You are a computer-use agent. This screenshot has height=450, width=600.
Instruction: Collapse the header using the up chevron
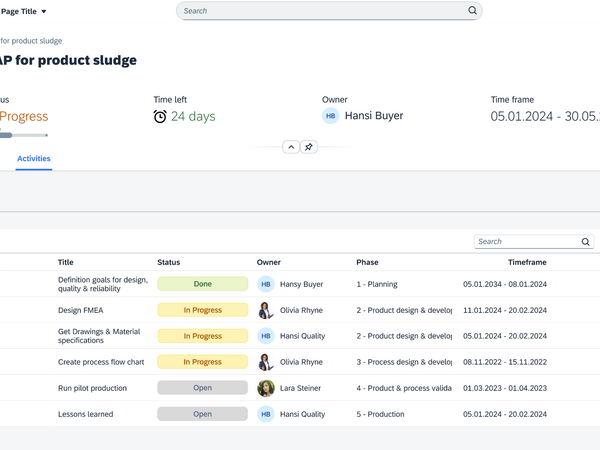[290, 147]
